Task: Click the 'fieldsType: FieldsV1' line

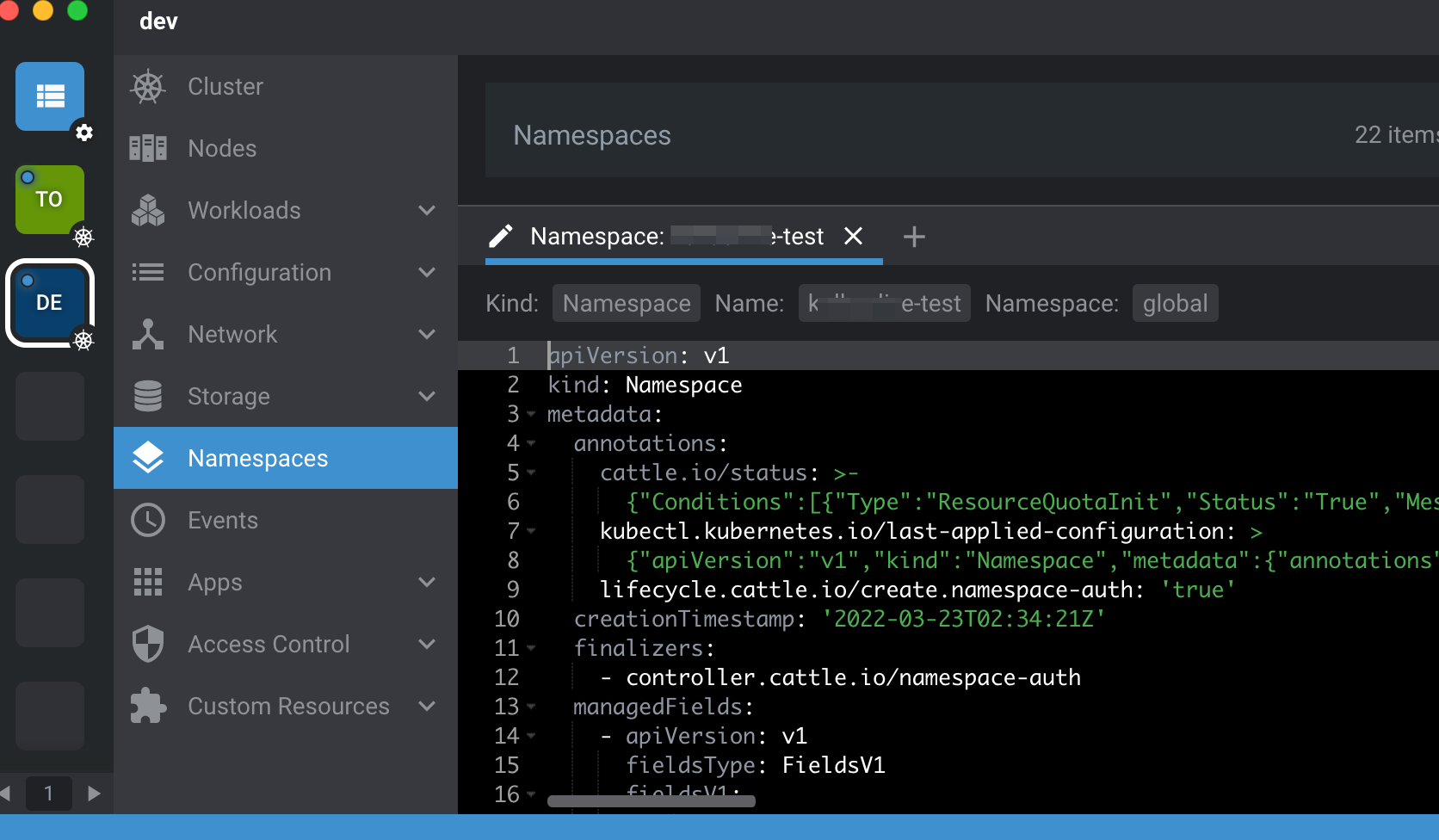Action: coord(756,765)
